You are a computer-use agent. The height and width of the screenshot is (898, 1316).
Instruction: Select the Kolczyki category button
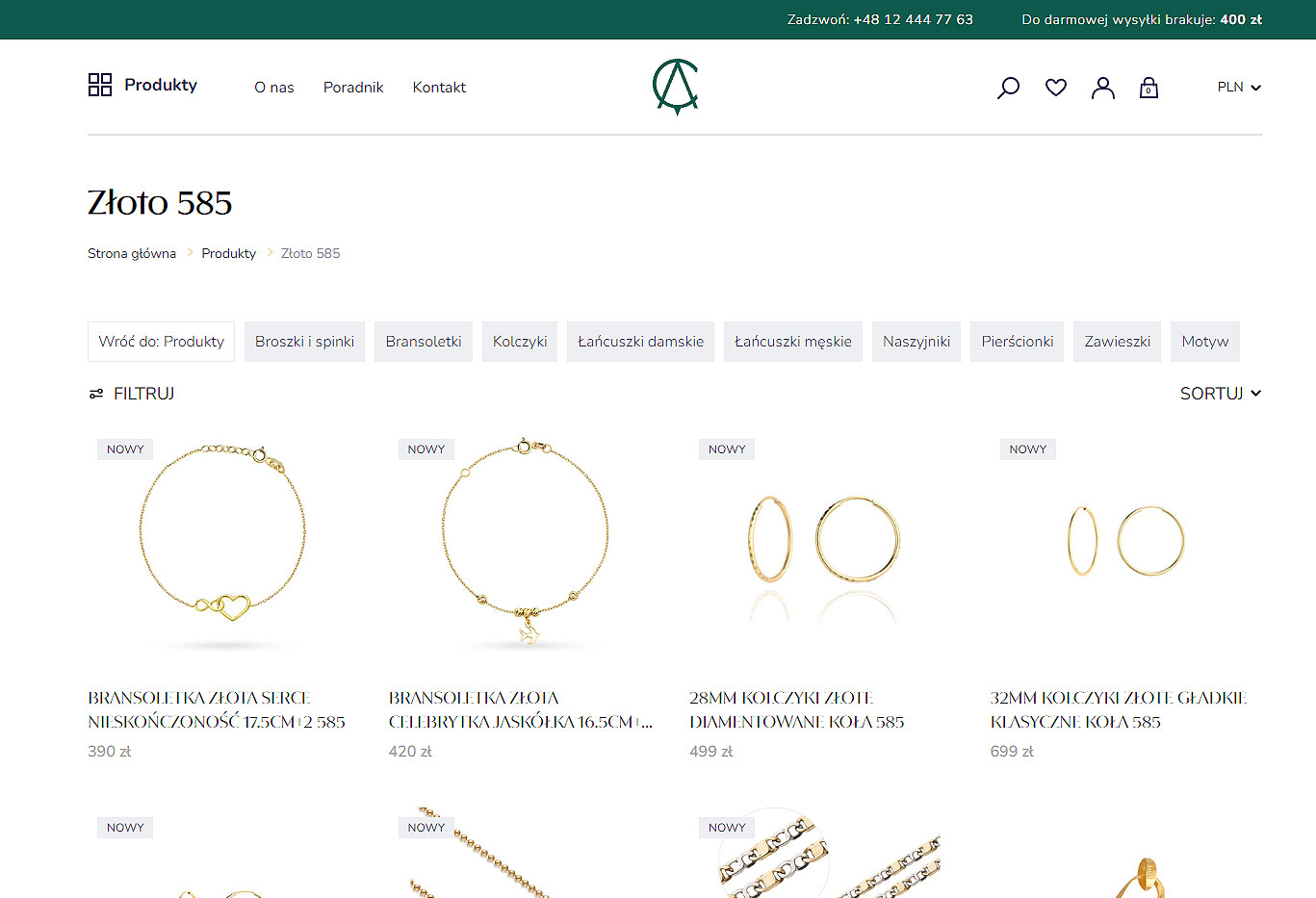coord(520,342)
